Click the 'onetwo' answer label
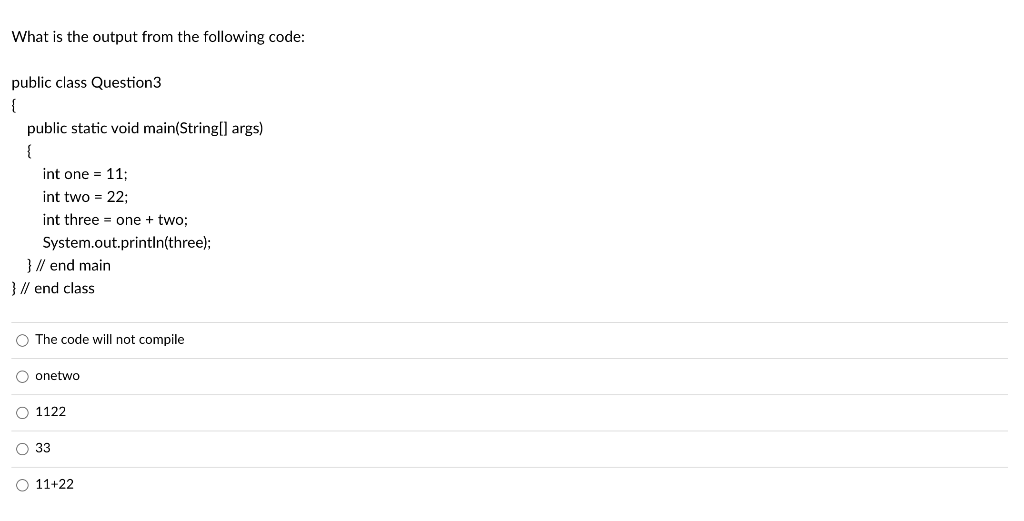 [x=57, y=376]
